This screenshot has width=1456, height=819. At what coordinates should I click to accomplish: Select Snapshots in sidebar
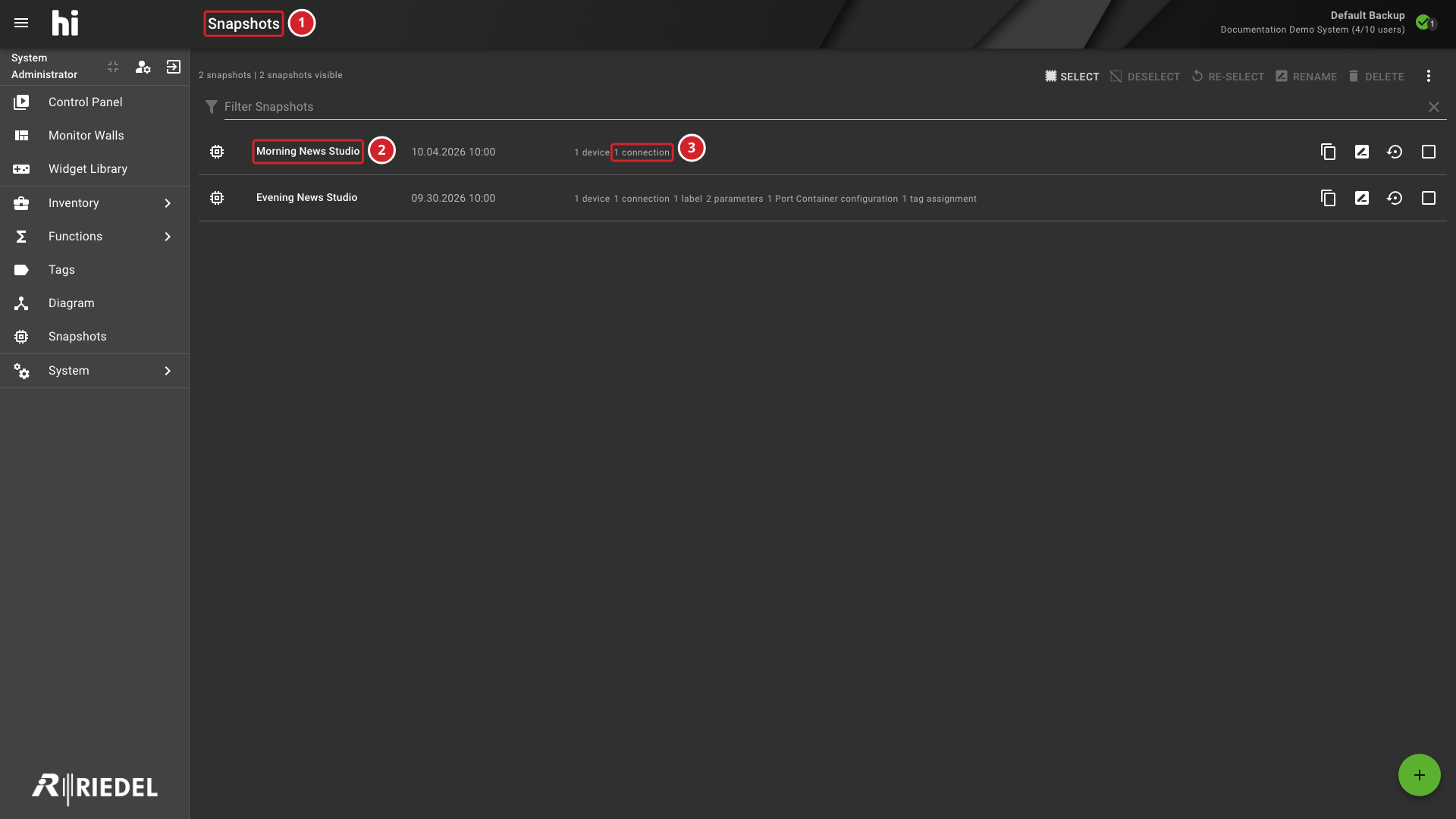click(x=94, y=336)
